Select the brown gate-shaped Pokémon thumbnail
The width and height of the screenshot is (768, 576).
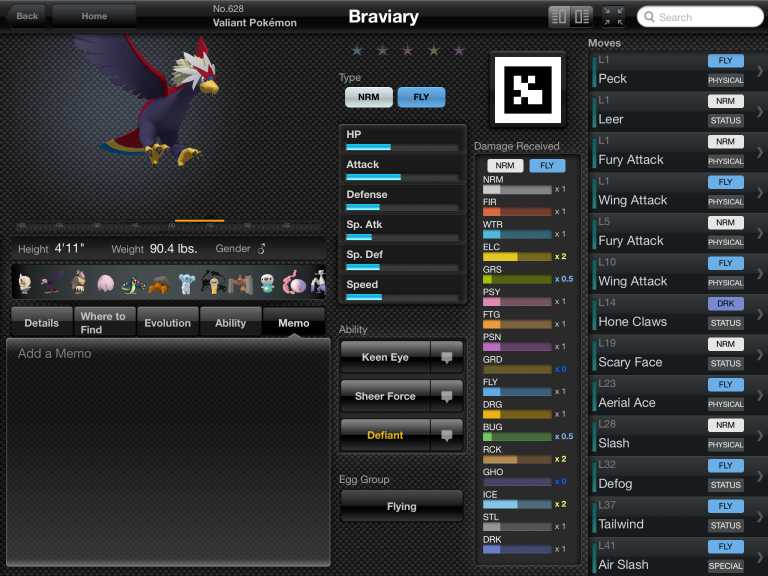pos(240,285)
